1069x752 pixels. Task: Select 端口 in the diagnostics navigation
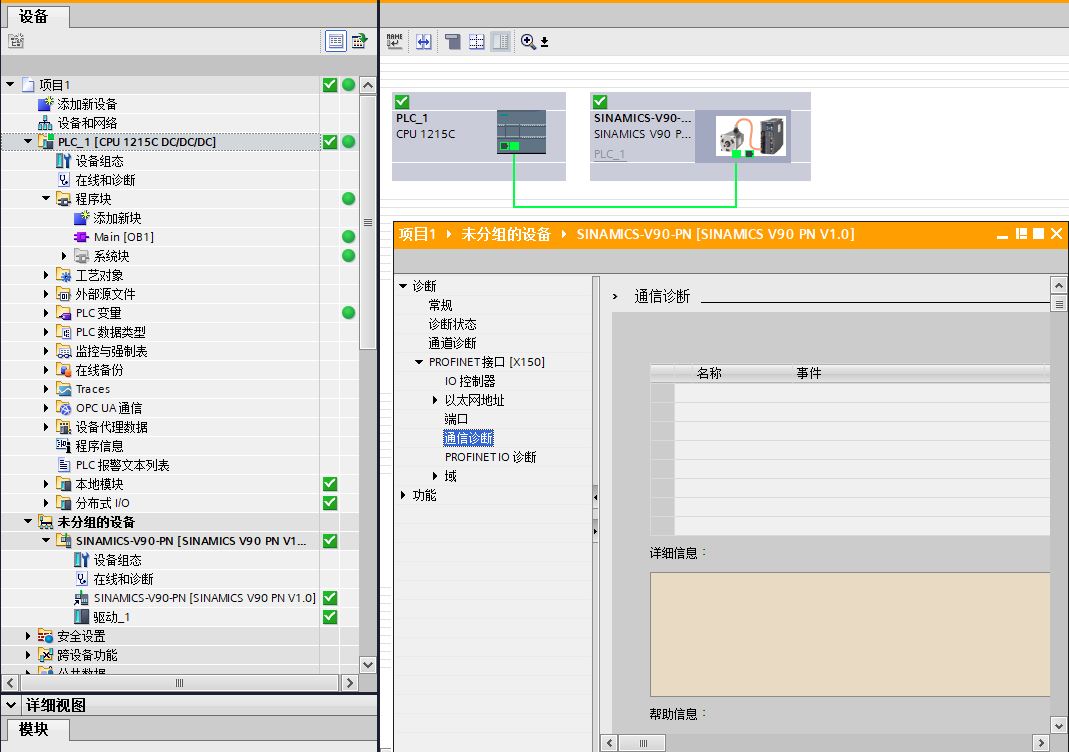456,419
